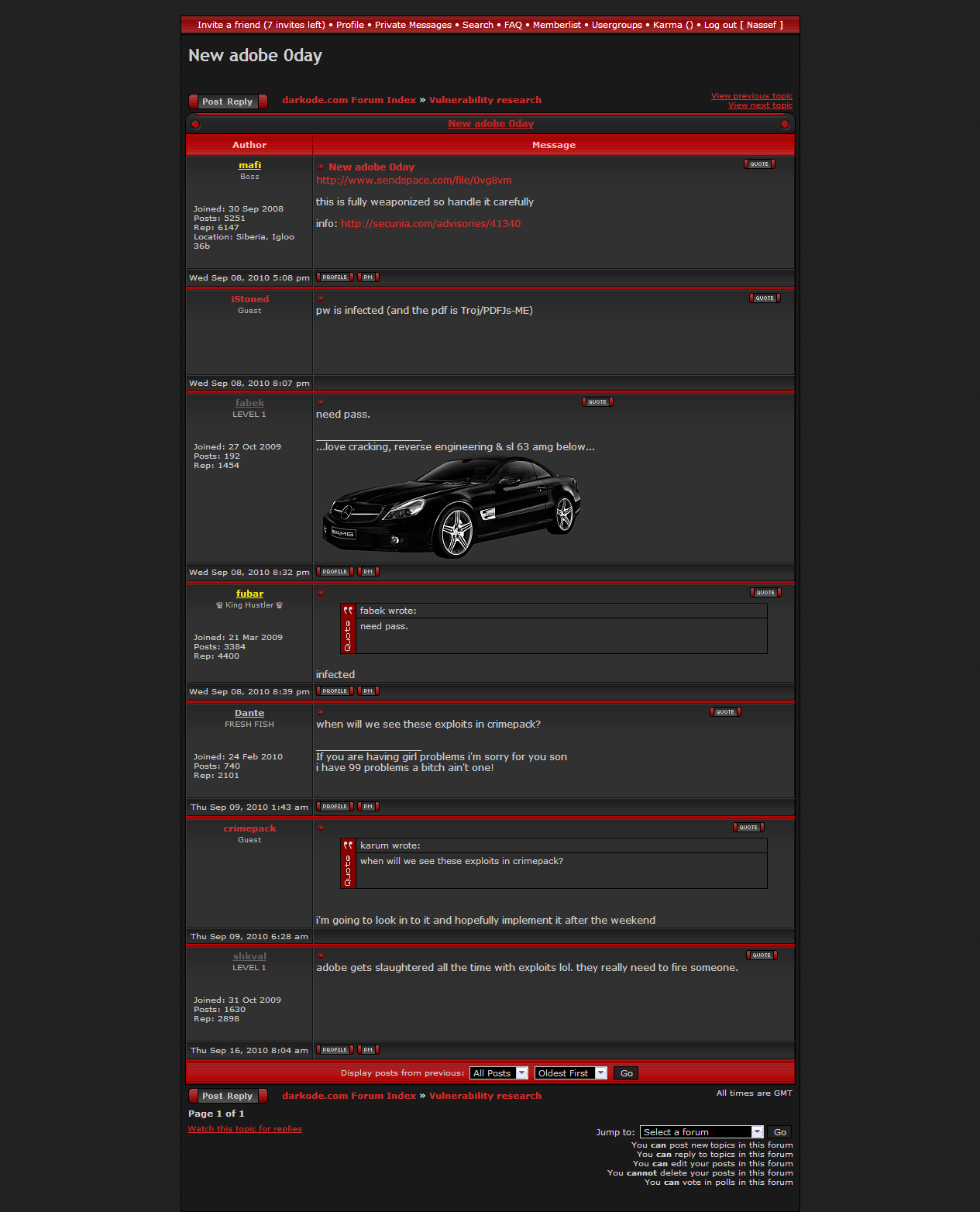This screenshot has width=980, height=1212.
Task: Click the sendspace.com file link
Action: coord(414,181)
